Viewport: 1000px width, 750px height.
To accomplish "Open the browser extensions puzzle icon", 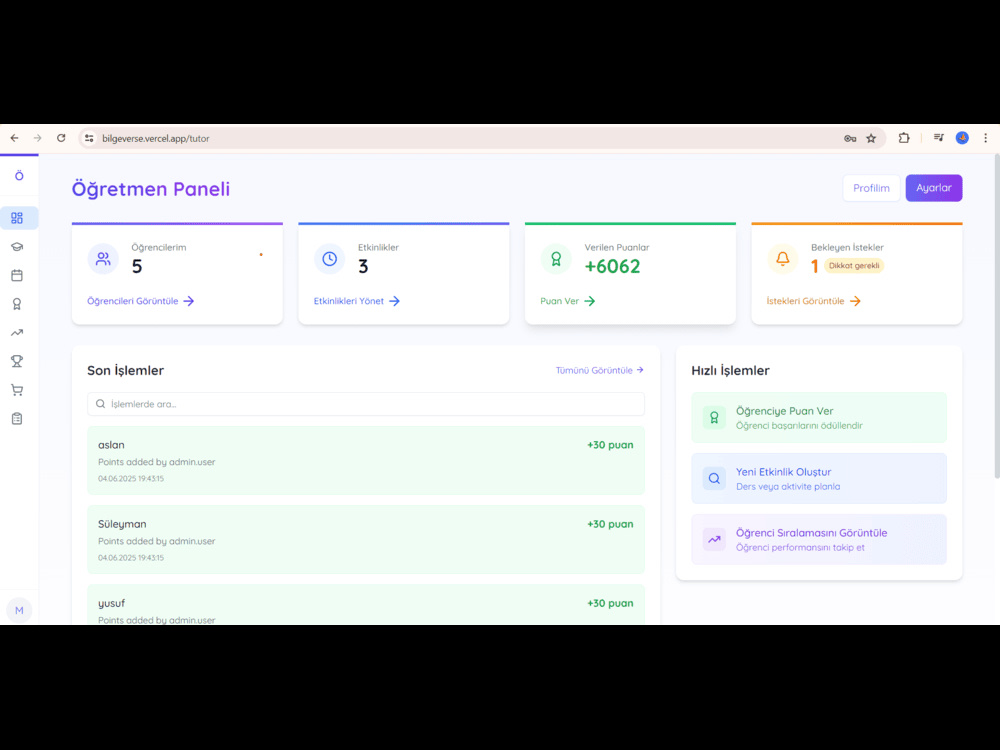I will click(x=904, y=138).
